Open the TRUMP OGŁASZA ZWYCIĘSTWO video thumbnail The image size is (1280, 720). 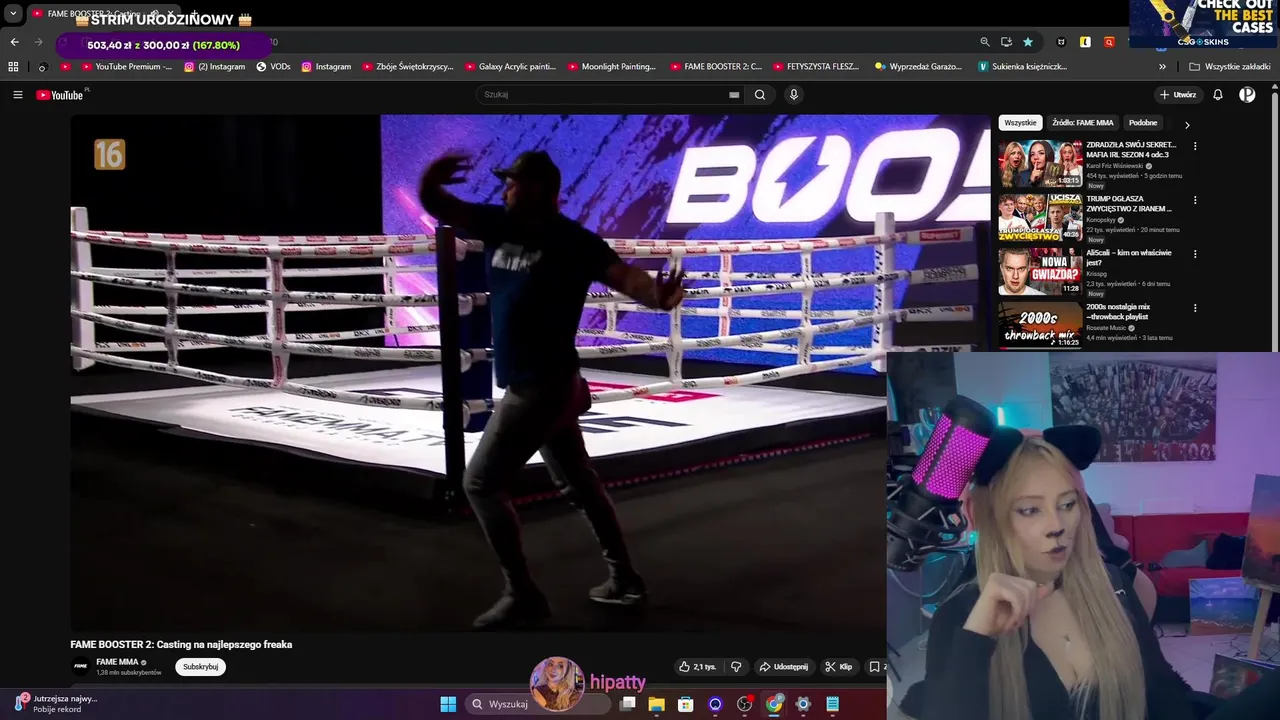[1040, 217]
